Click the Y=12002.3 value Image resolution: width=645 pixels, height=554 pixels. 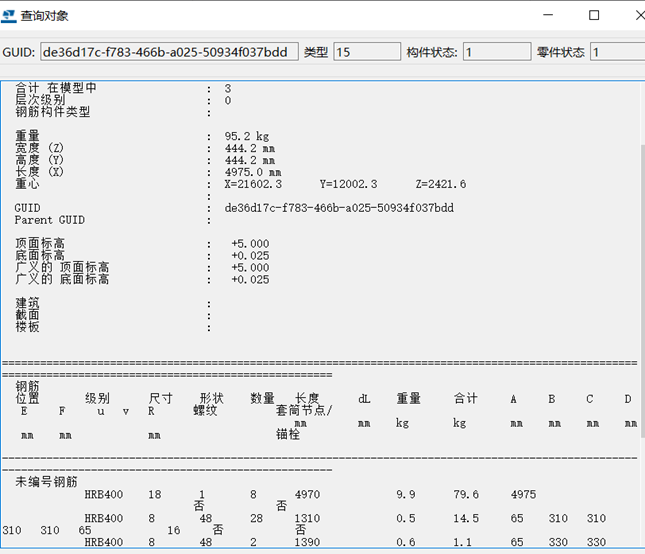(x=348, y=184)
